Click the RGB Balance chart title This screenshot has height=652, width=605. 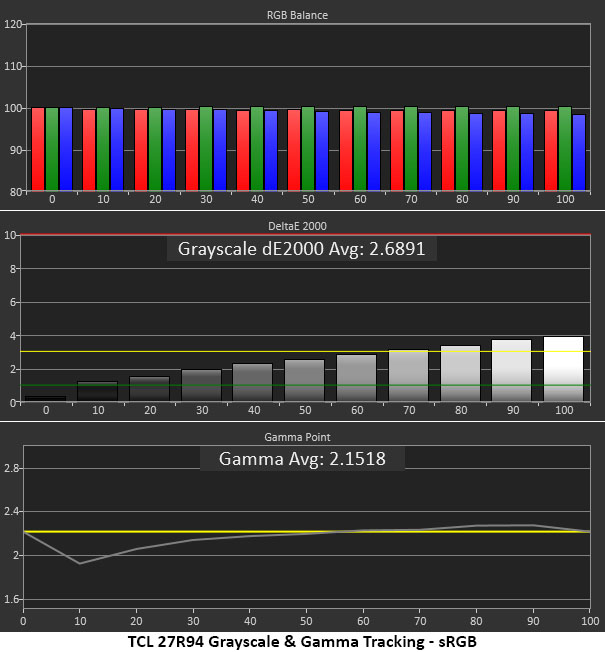click(x=297, y=15)
